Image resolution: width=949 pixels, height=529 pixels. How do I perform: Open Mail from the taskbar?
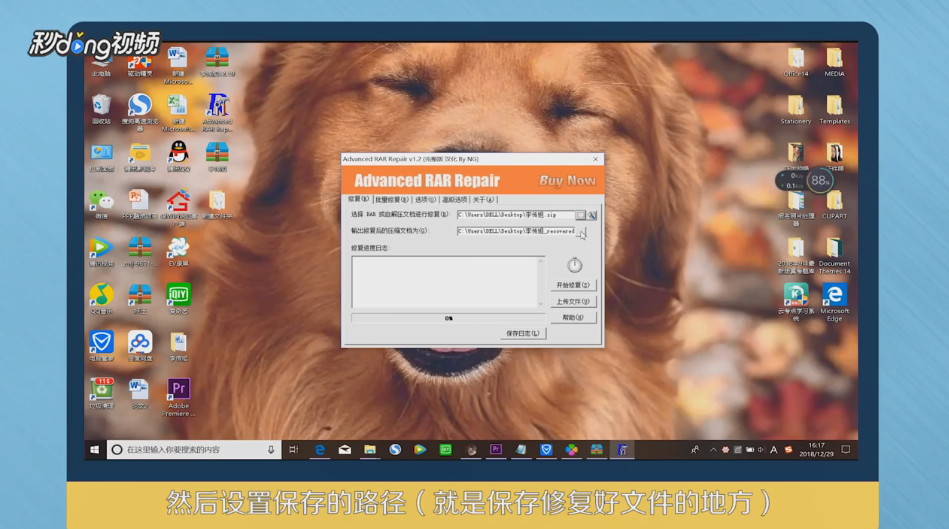pos(344,450)
